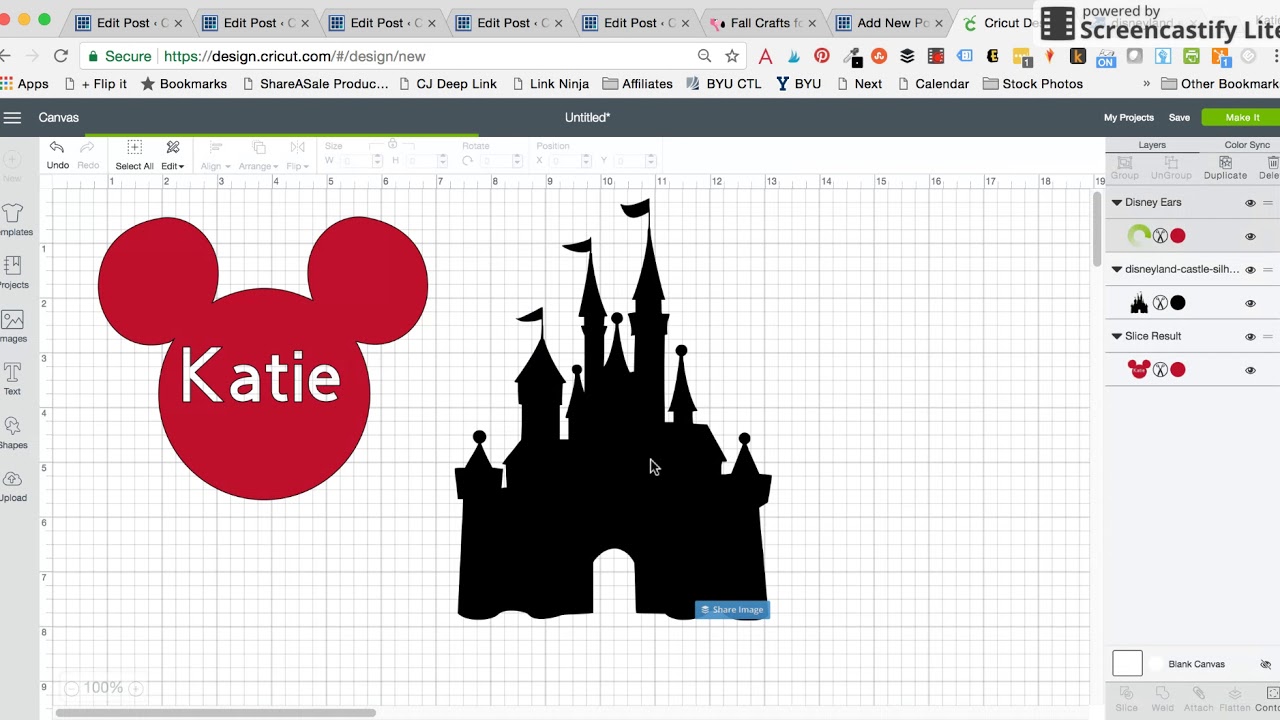
Task: Click the Slice tool icon
Action: 1126,693
